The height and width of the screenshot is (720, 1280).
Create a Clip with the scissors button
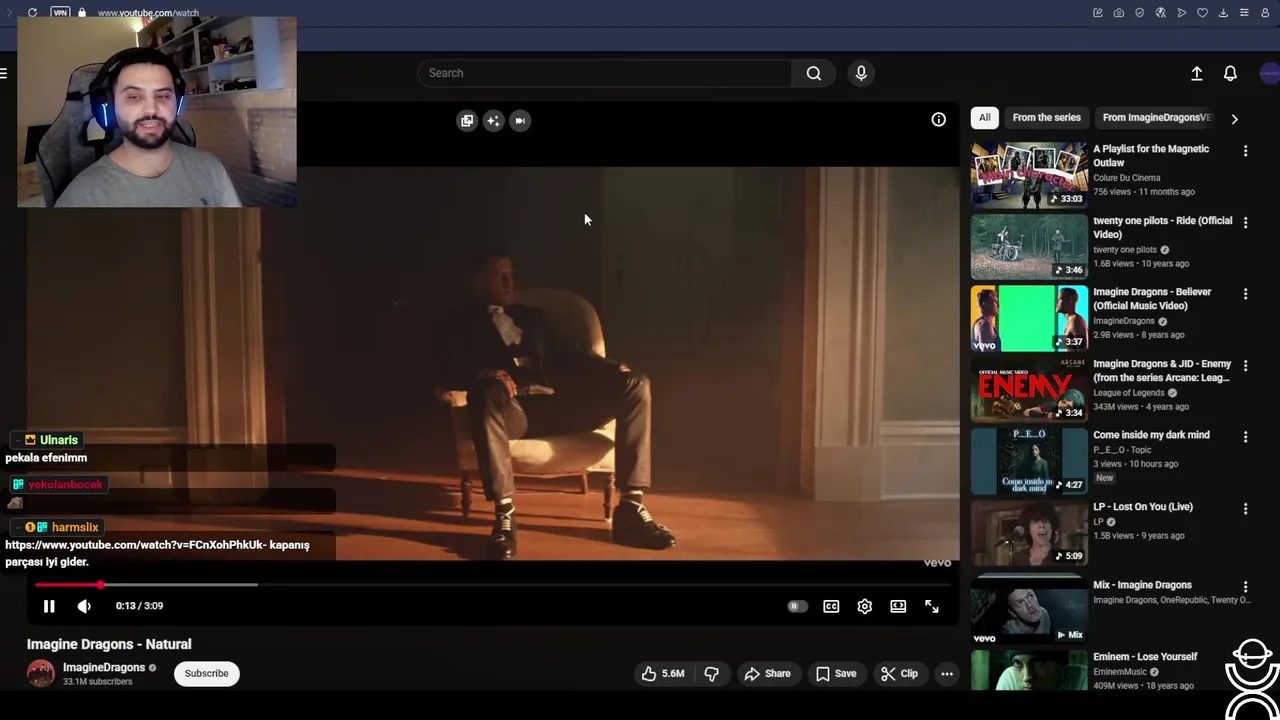click(x=899, y=674)
